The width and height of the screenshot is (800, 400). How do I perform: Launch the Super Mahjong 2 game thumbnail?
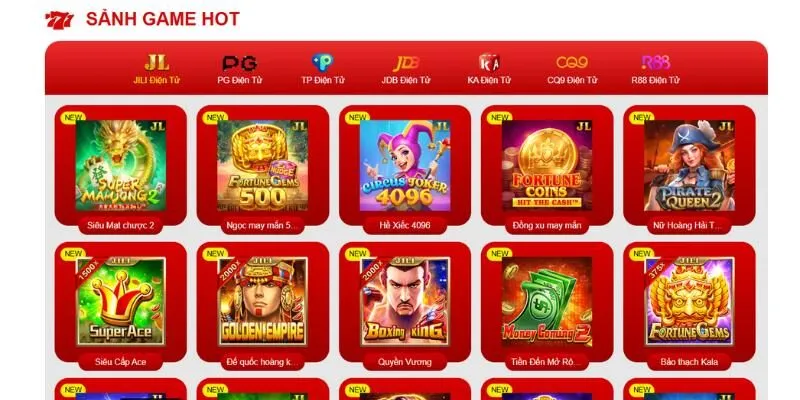pyautogui.click(x=120, y=166)
